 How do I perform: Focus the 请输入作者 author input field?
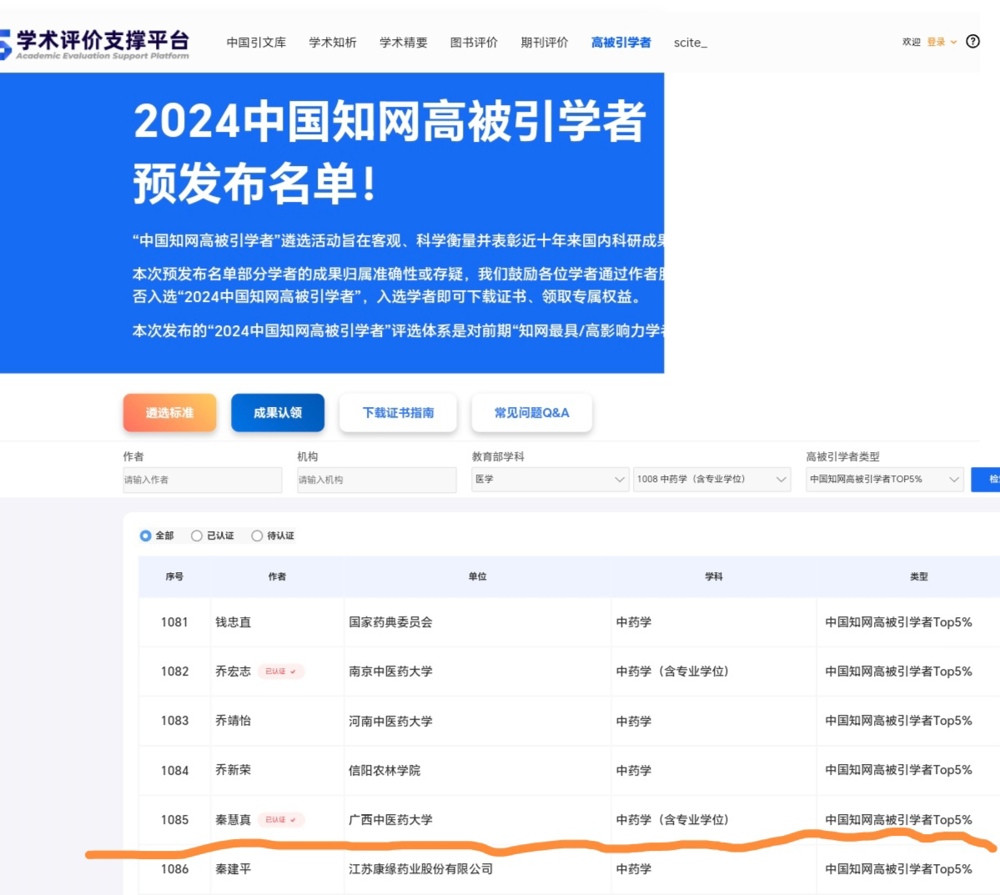tap(202, 480)
